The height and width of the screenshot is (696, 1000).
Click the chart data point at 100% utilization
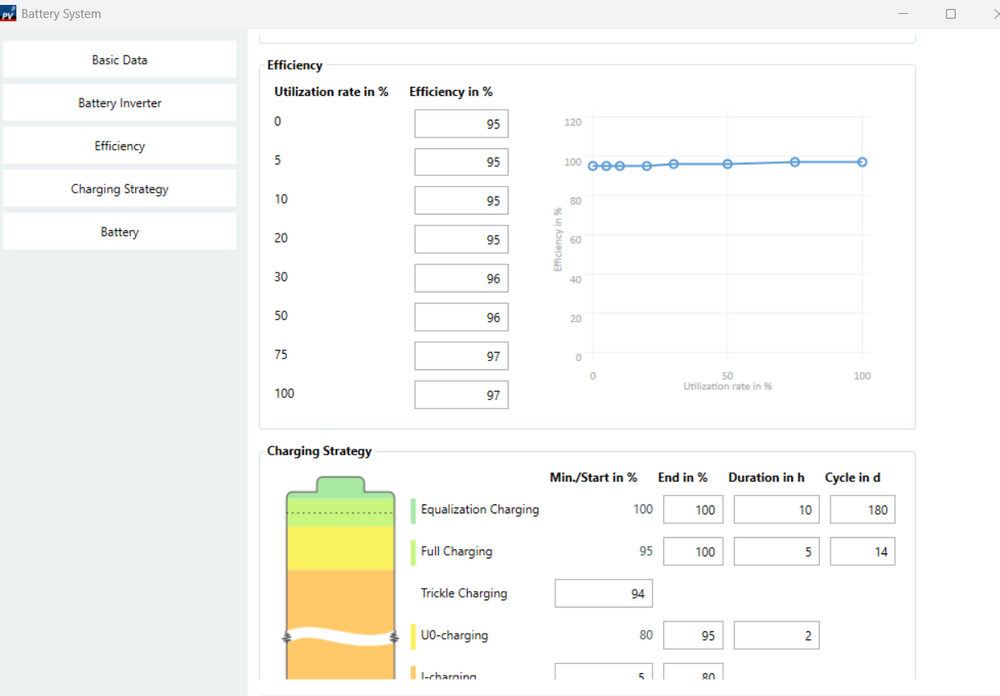(x=862, y=162)
